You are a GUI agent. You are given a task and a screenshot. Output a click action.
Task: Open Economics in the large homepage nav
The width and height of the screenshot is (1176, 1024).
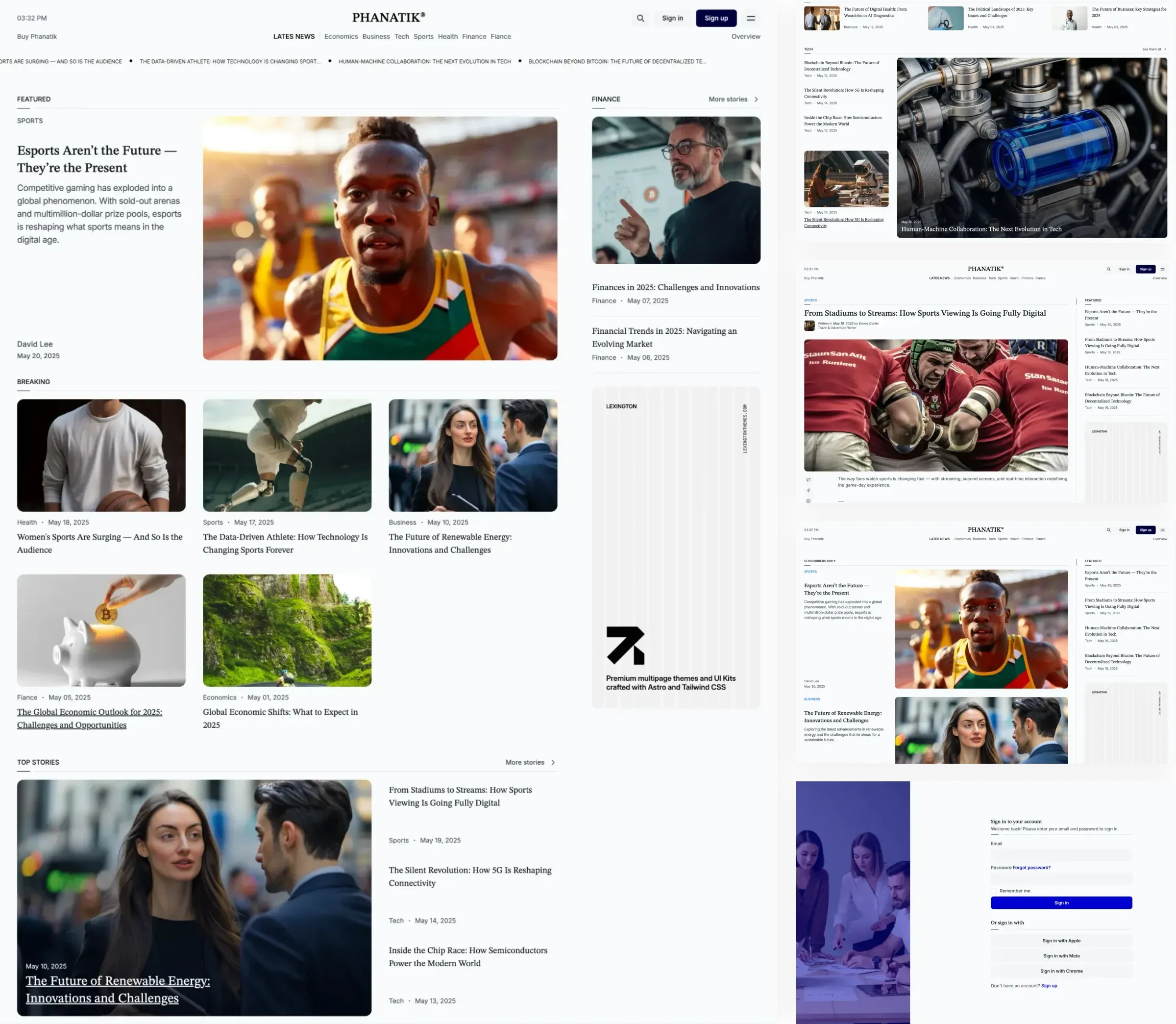[341, 37]
